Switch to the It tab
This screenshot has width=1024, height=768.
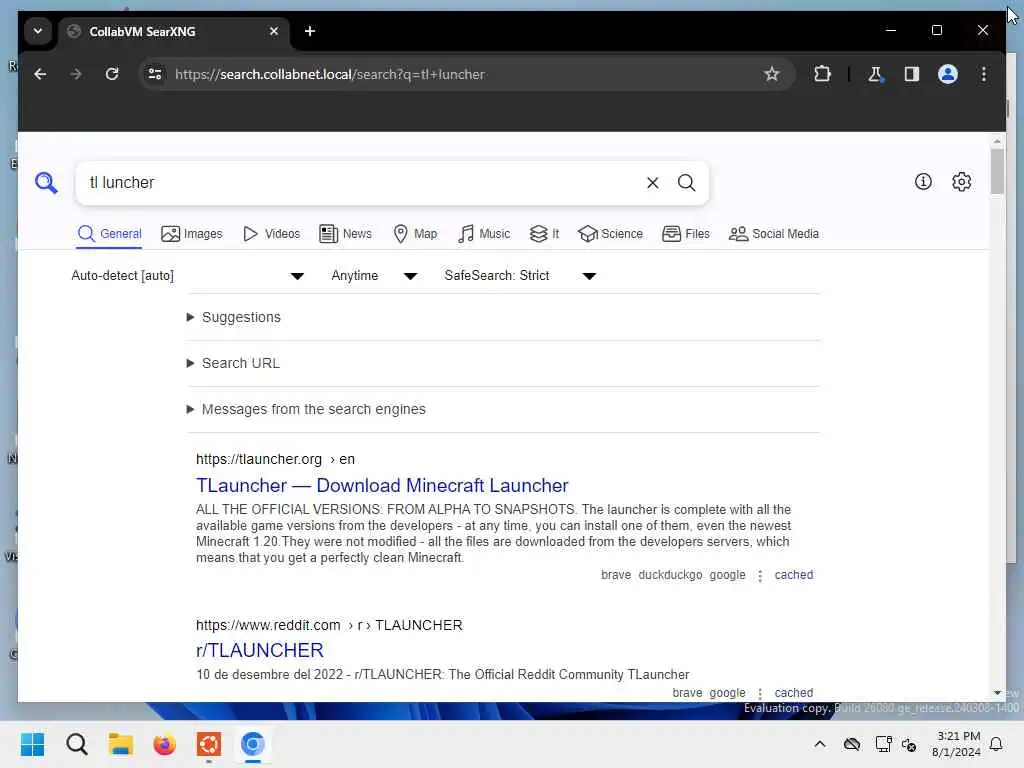(x=545, y=234)
